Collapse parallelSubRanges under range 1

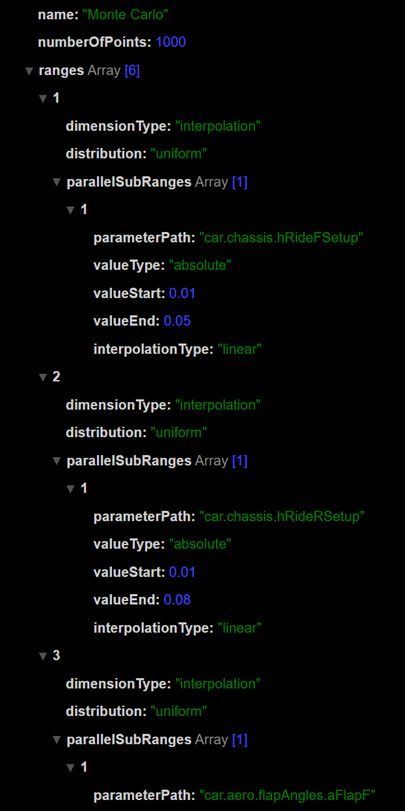(x=57, y=183)
